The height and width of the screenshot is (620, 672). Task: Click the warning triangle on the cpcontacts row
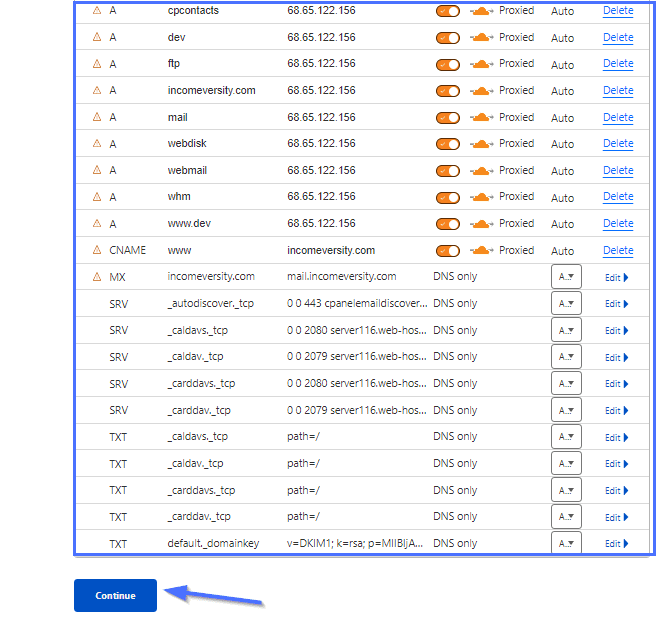(x=97, y=10)
